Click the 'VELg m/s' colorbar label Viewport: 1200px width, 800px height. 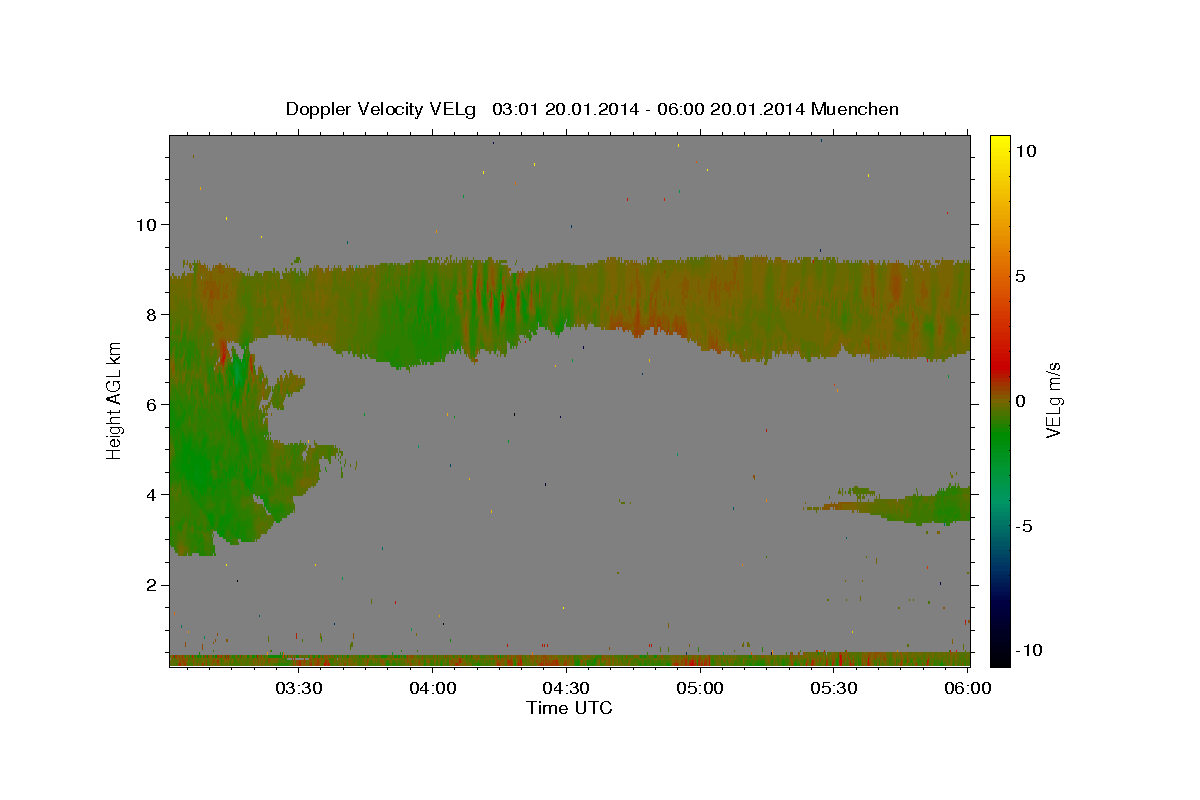coord(1053,401)
